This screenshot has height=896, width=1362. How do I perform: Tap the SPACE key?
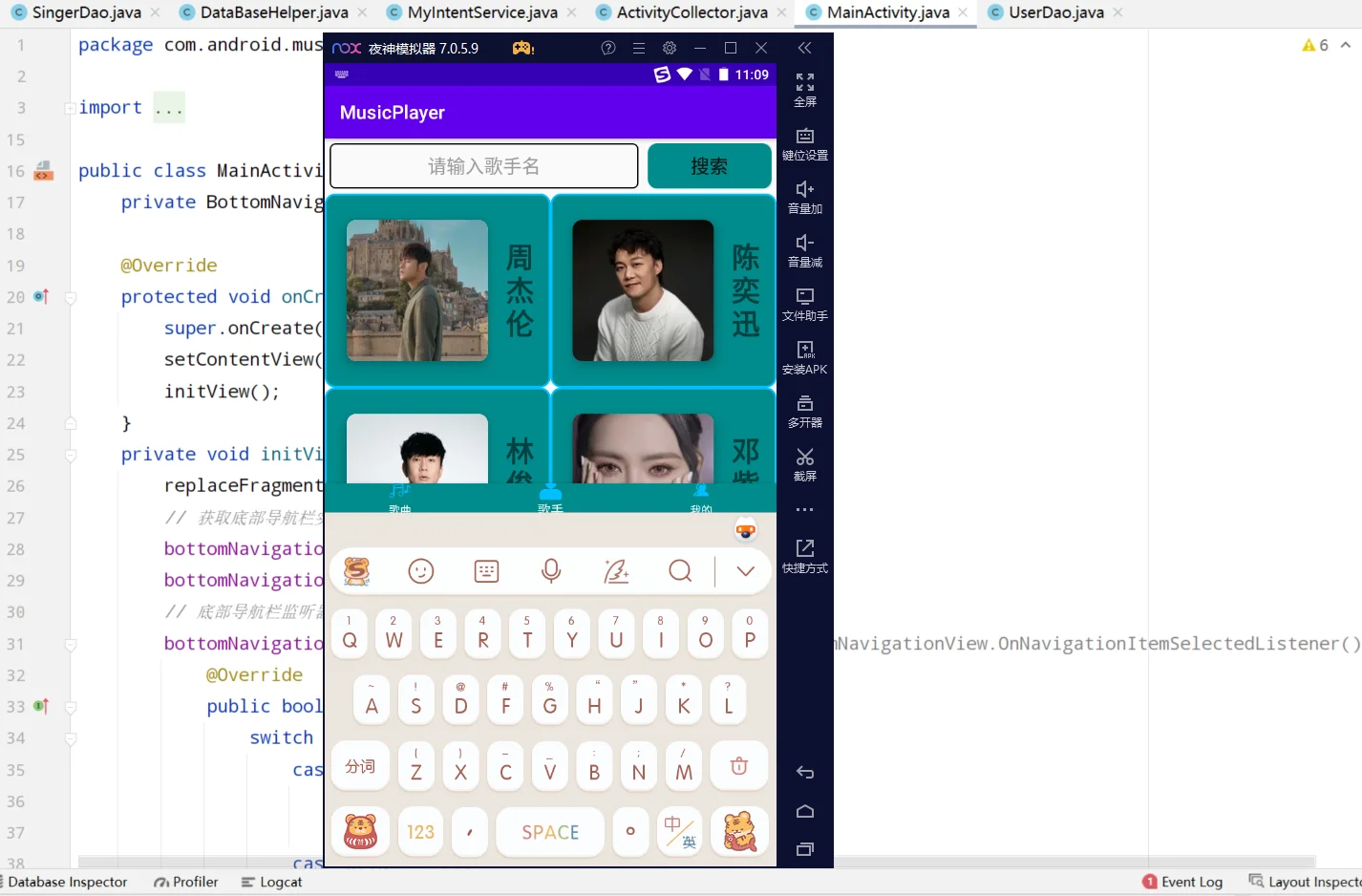(x=550, y=832)
